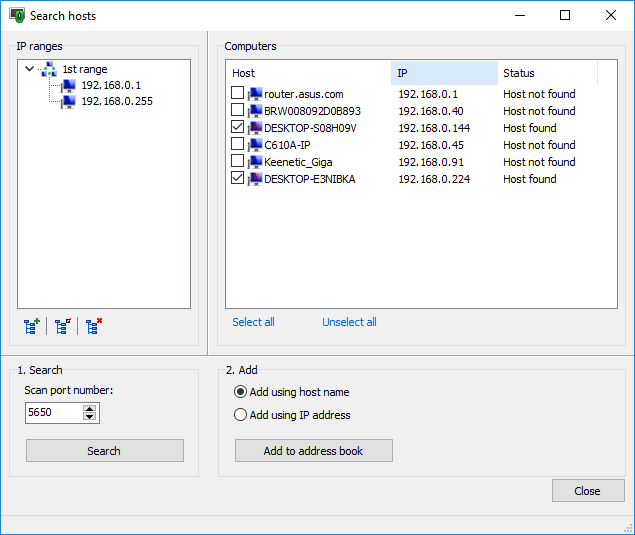Click the edit IP range icon
The height and width of the screenshot is (535, 635).
[63, 325]
